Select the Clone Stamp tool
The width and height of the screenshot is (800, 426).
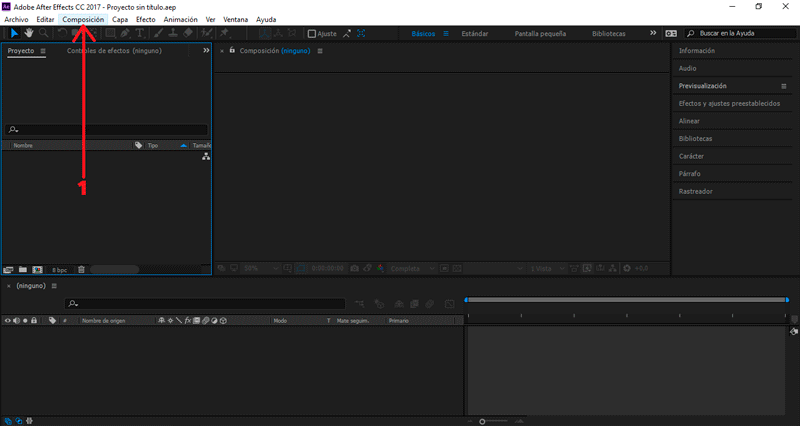[173, 33]
